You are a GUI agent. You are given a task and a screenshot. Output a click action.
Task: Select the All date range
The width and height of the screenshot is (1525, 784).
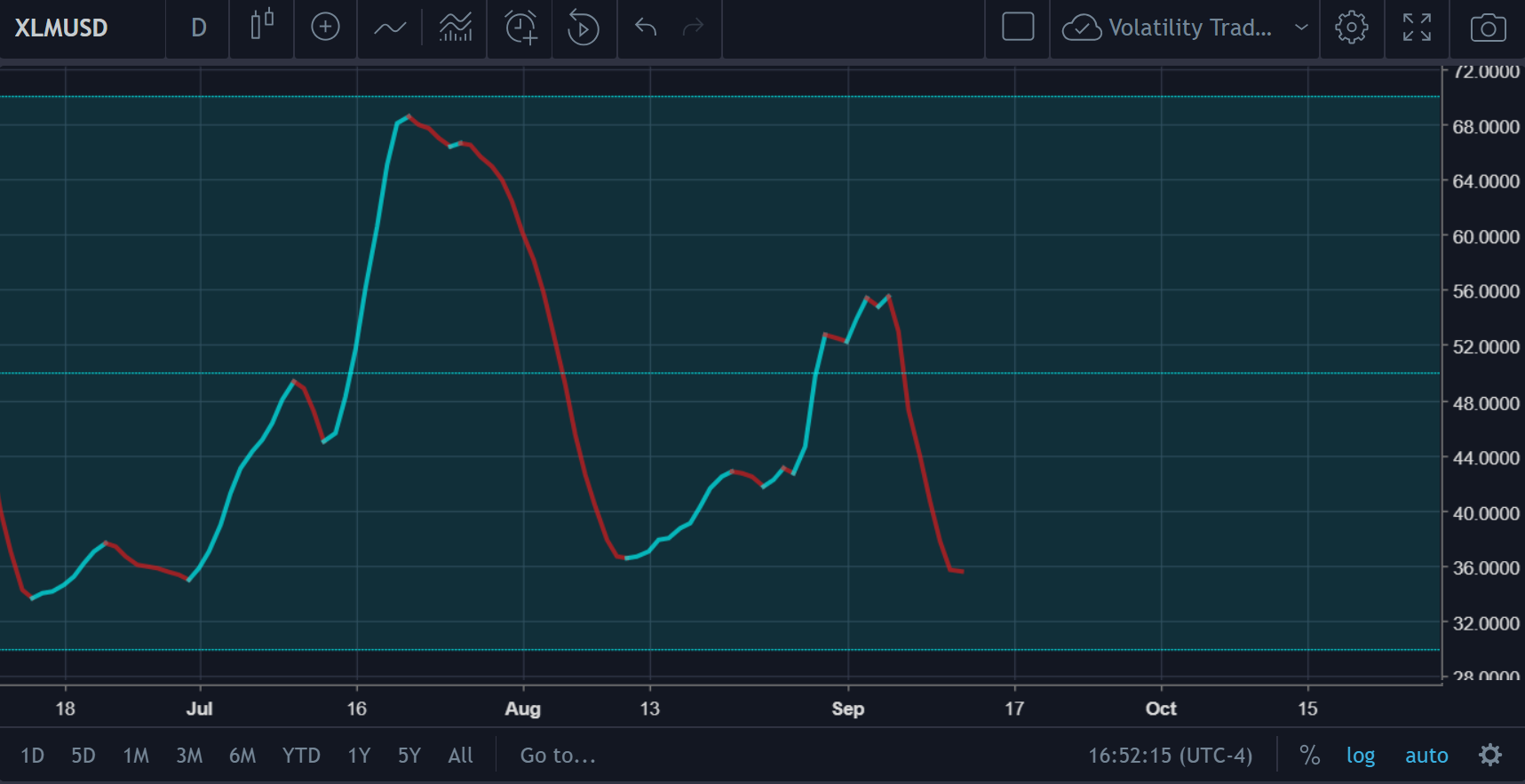pyautogui.click(x=461, y=756)
